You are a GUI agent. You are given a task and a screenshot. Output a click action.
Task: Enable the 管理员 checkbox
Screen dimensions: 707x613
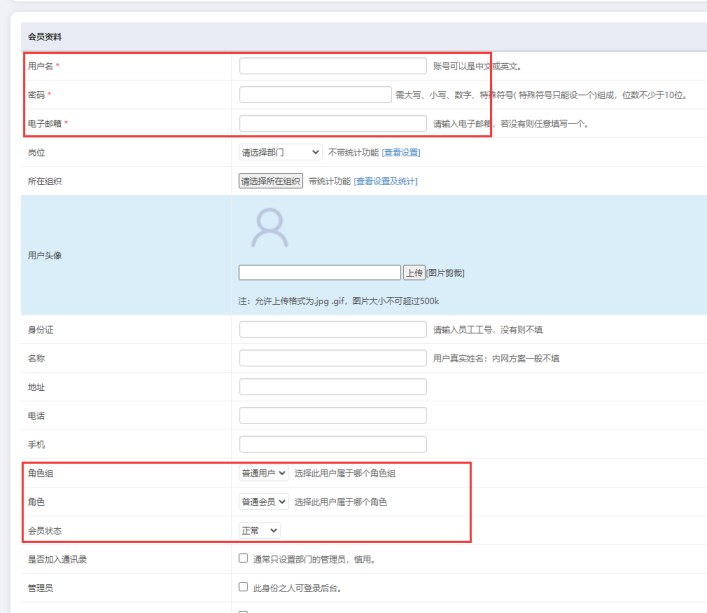(244, 587)
